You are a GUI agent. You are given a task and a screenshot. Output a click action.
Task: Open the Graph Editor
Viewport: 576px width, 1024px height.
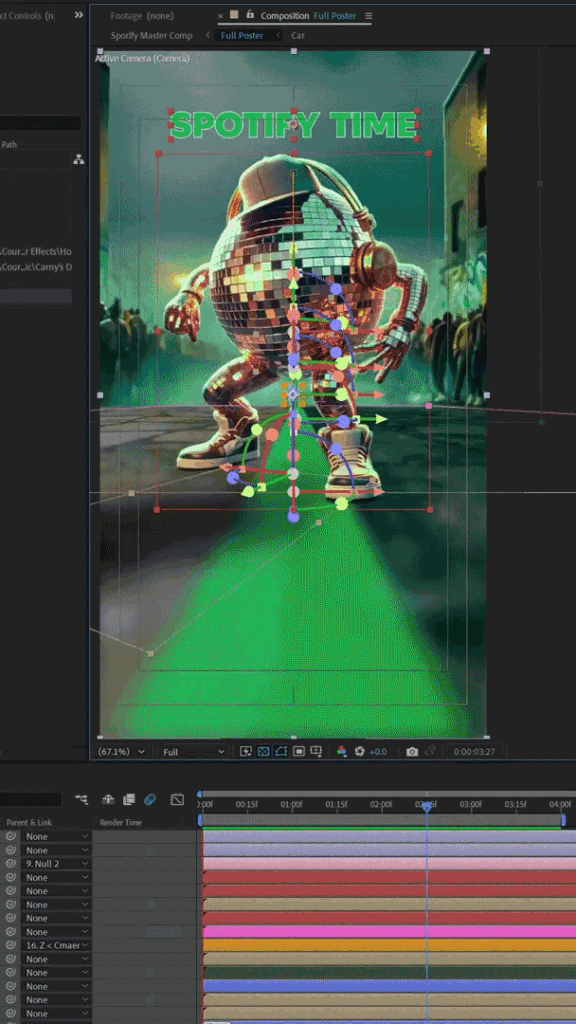click(178, 799)
